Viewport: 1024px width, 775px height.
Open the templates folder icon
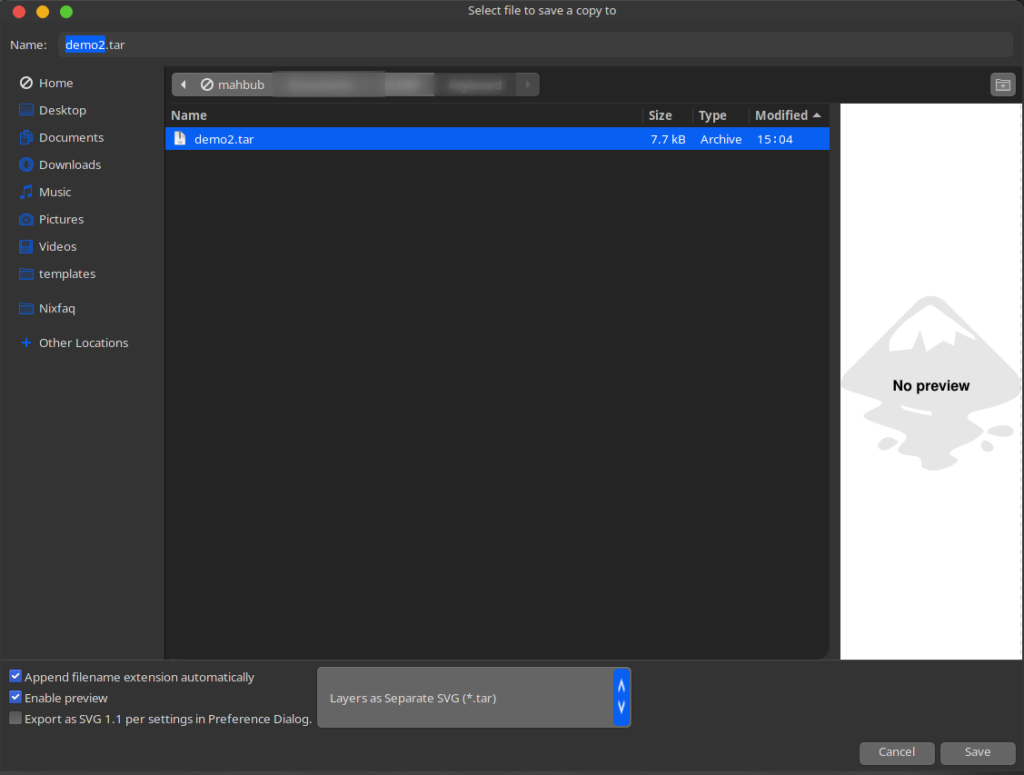[26, 273]
